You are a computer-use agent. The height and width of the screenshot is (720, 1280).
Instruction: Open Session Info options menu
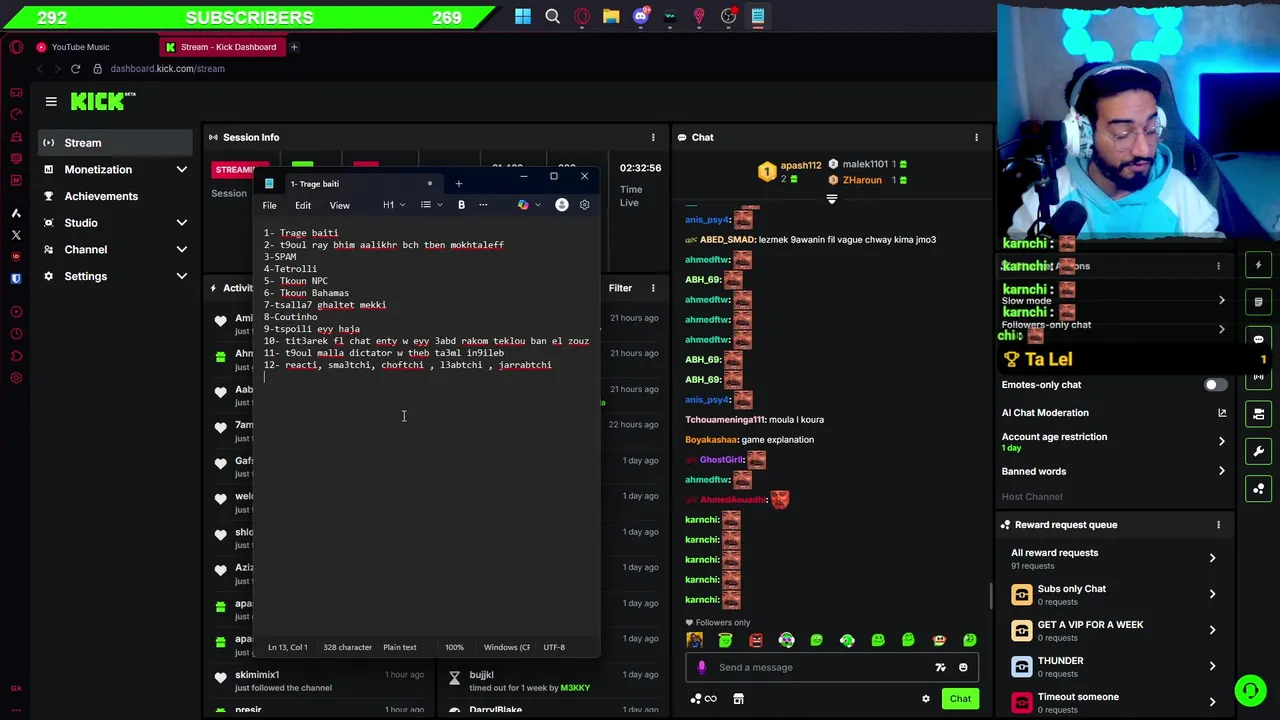click(653, 137)
